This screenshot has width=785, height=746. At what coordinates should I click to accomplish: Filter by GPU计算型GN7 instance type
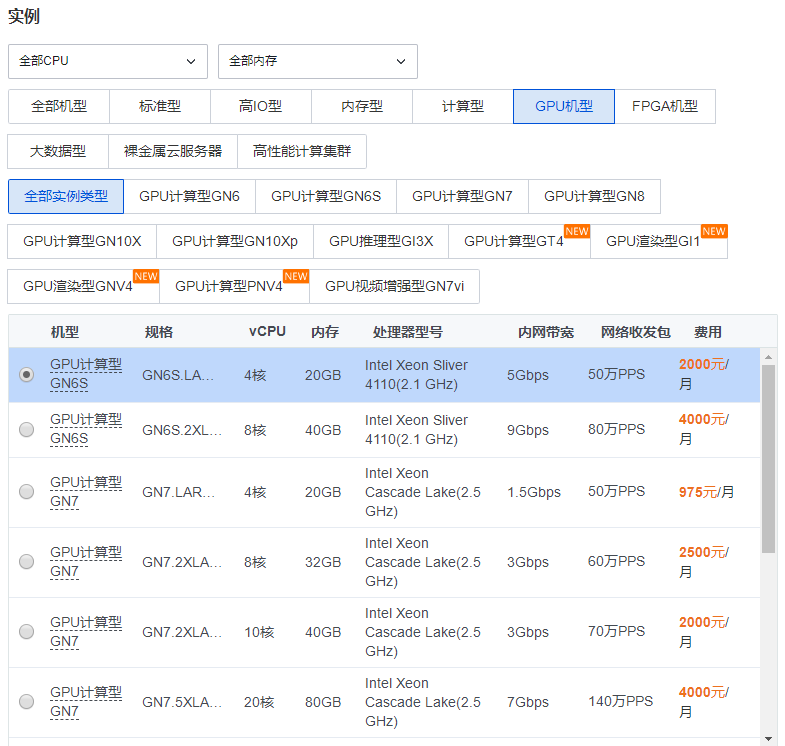pyautogui.click(x=462, y=196)
